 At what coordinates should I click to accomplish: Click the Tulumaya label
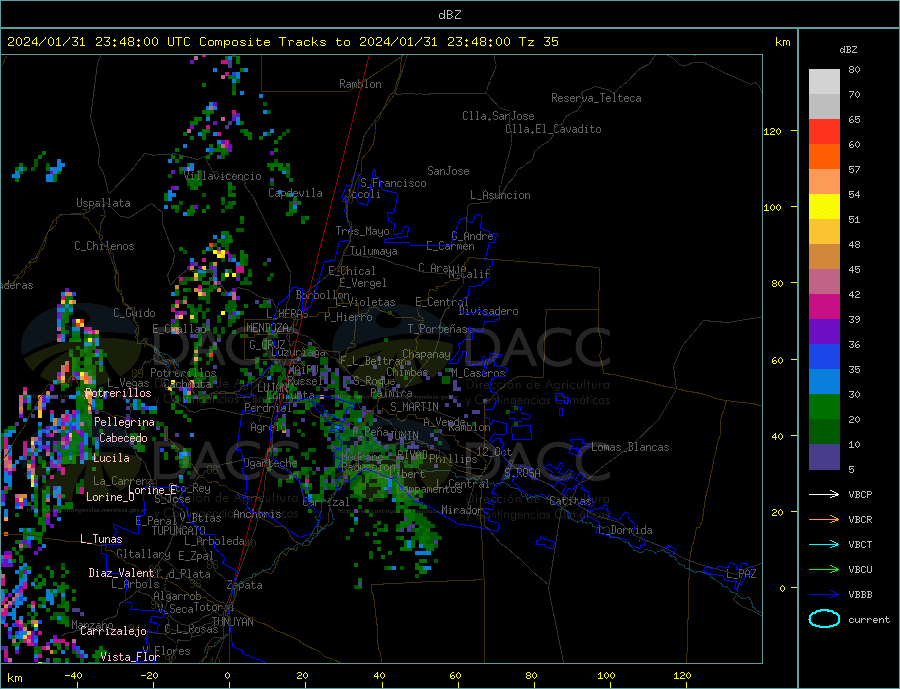[x=374, y=251]
